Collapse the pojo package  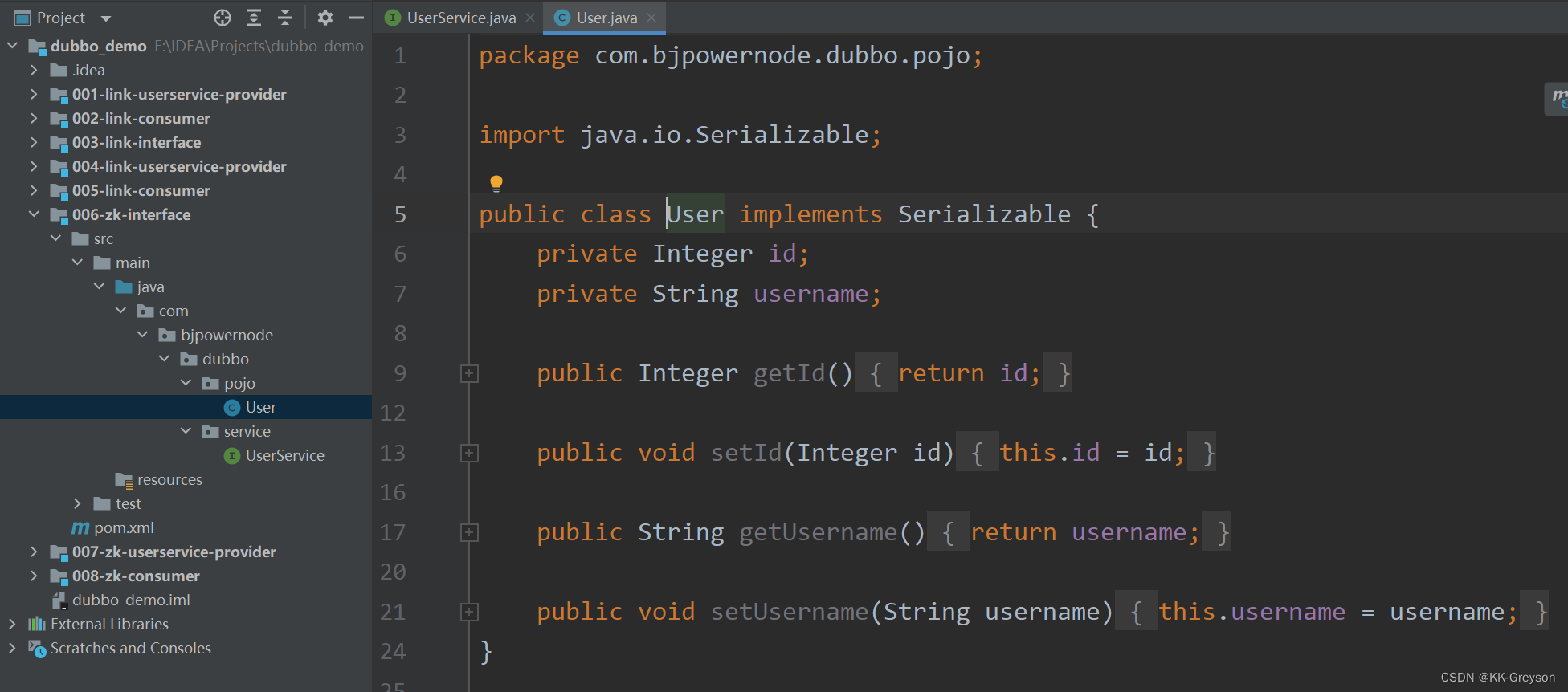point(186,383)
